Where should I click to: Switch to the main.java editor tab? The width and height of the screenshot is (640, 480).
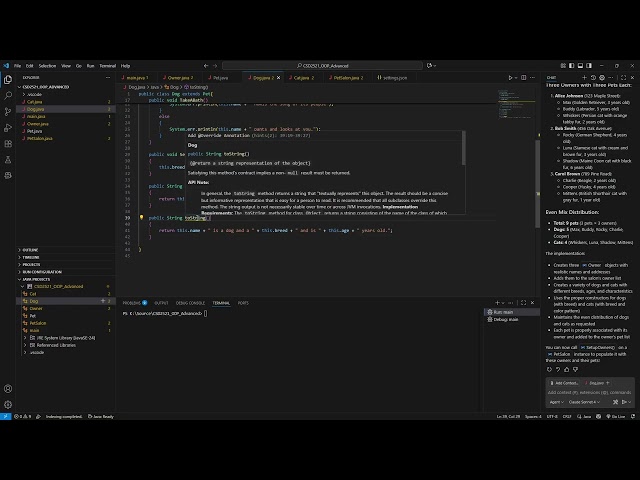pos(137,78)
